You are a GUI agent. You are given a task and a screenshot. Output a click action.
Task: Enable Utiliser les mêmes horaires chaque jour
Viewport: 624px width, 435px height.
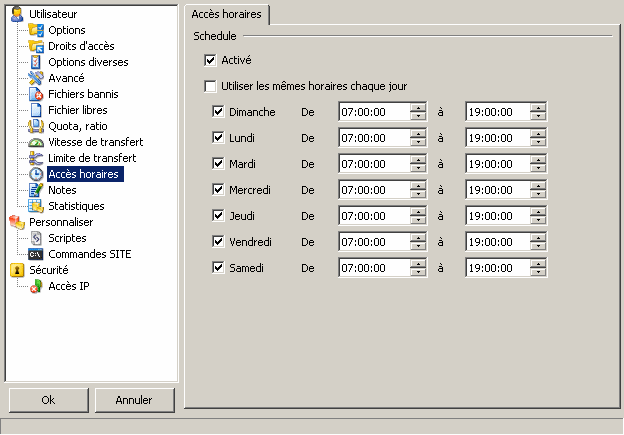coord(210,86)
